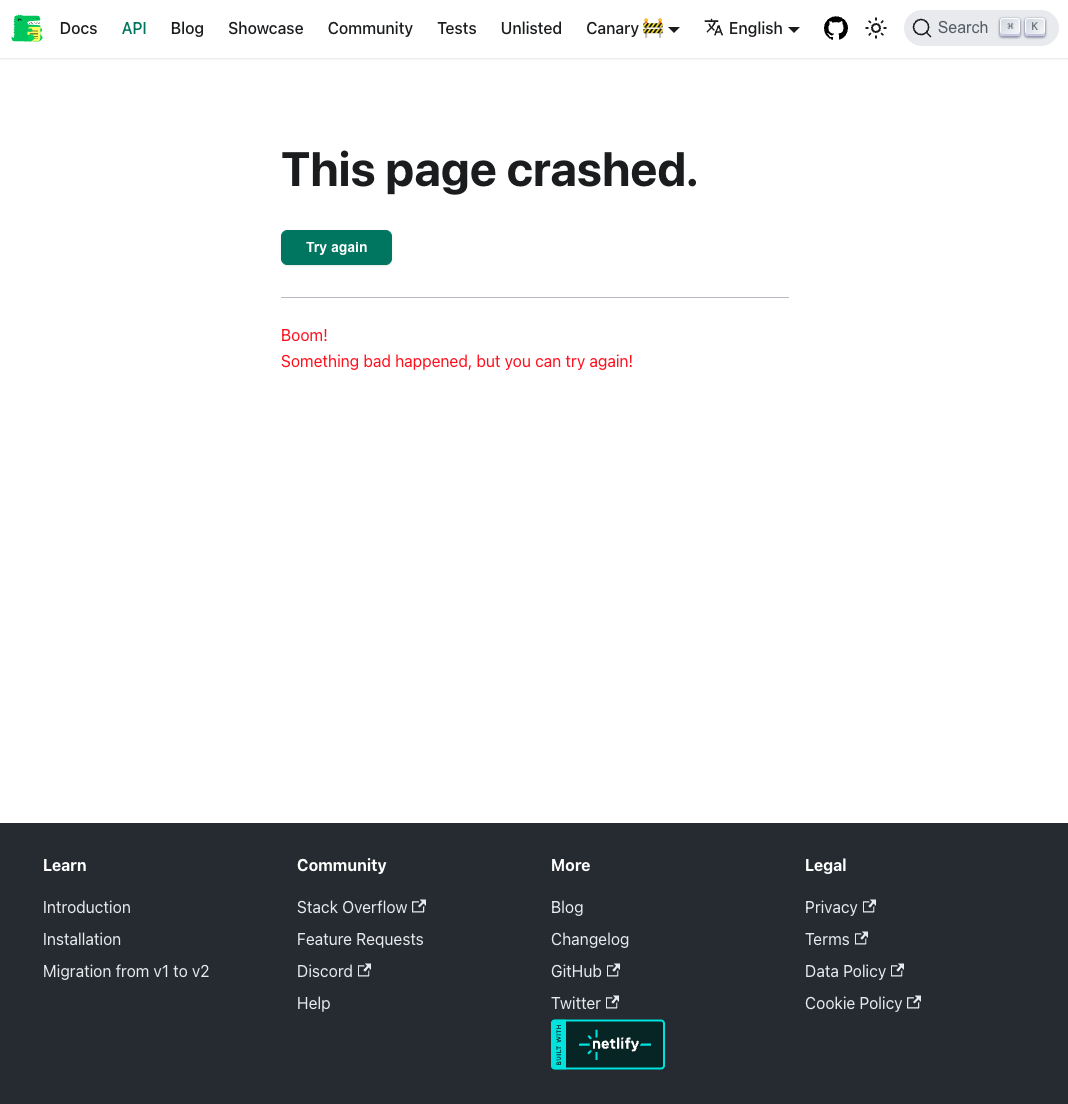Screen dimensions: 1068x1104
Task: Open the Installation footer link
Action: click(82, 939)
